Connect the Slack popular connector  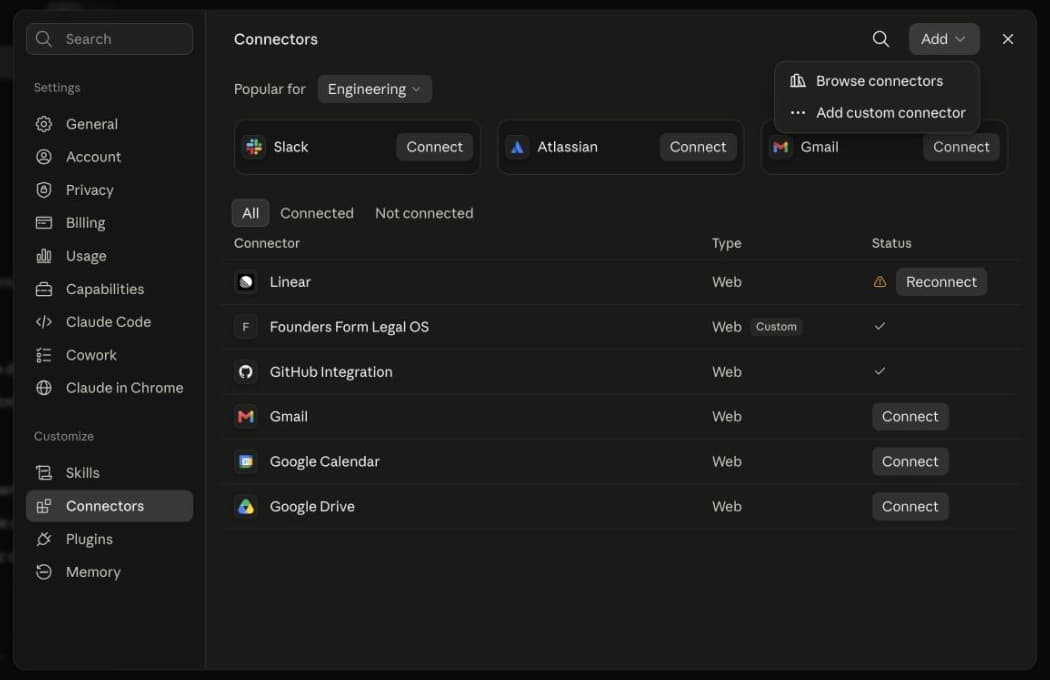pyautogui.click(x=434, y=147)
